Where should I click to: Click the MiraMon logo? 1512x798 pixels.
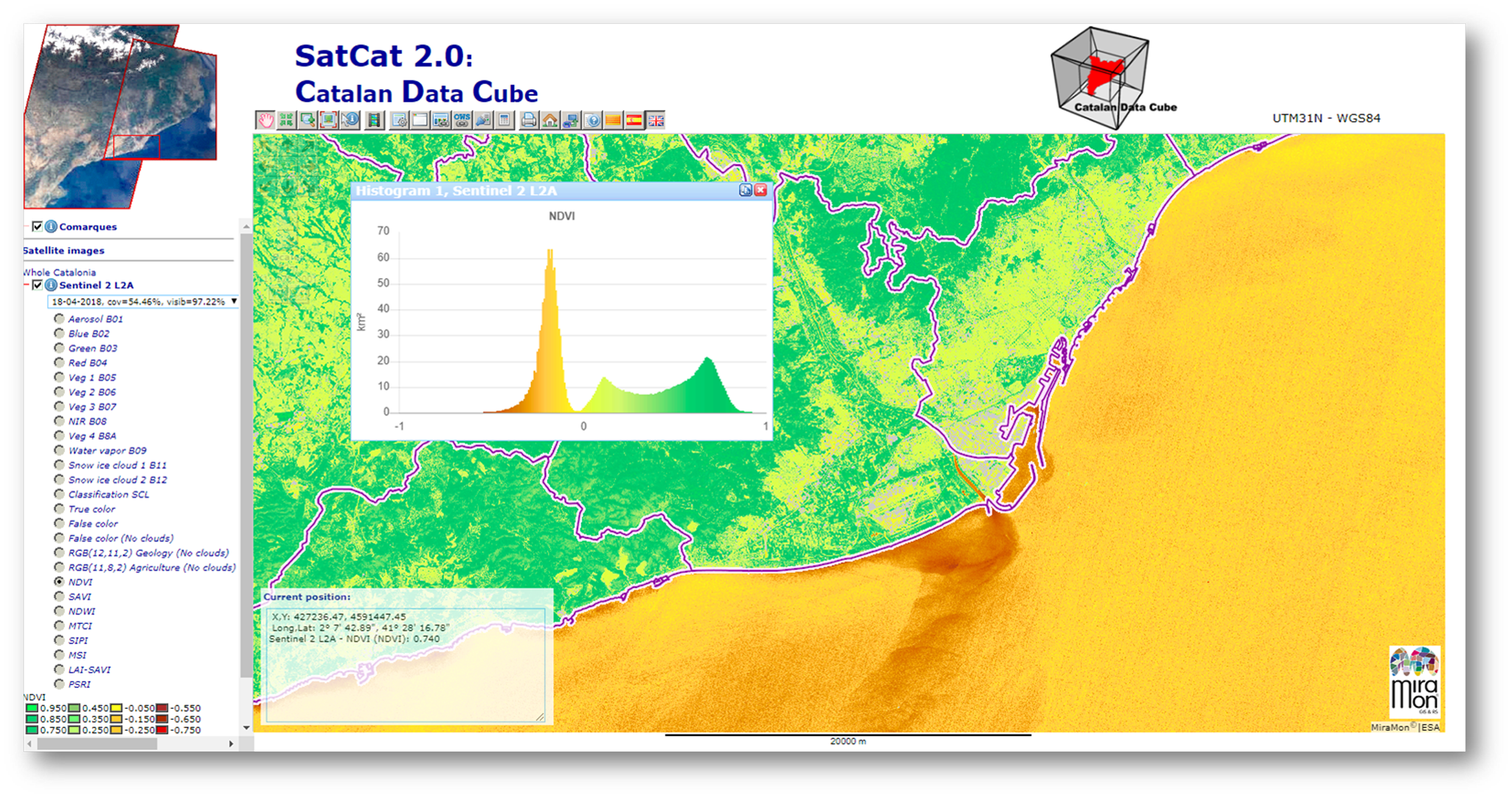point(1414,681)
